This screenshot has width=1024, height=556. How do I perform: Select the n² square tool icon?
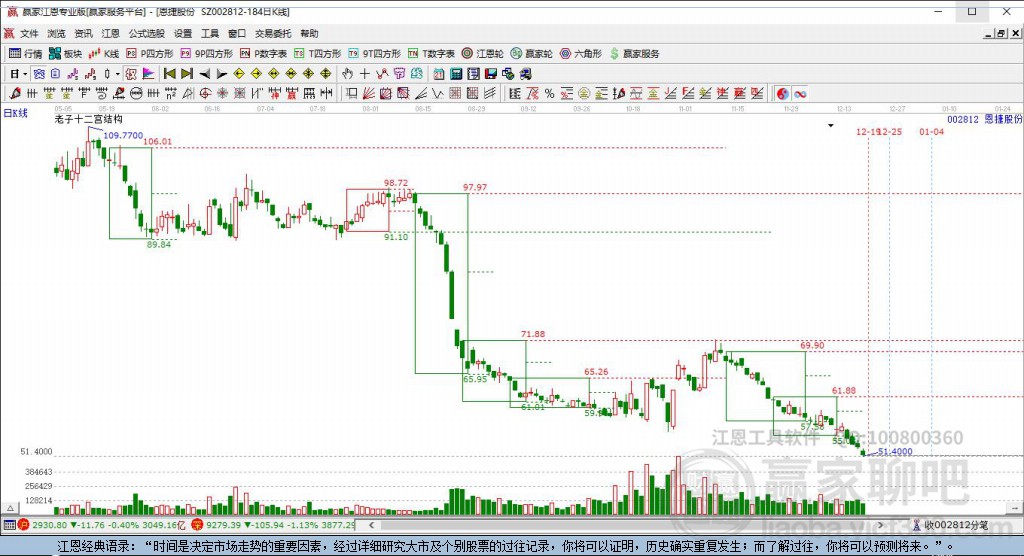tap(171, 93)
